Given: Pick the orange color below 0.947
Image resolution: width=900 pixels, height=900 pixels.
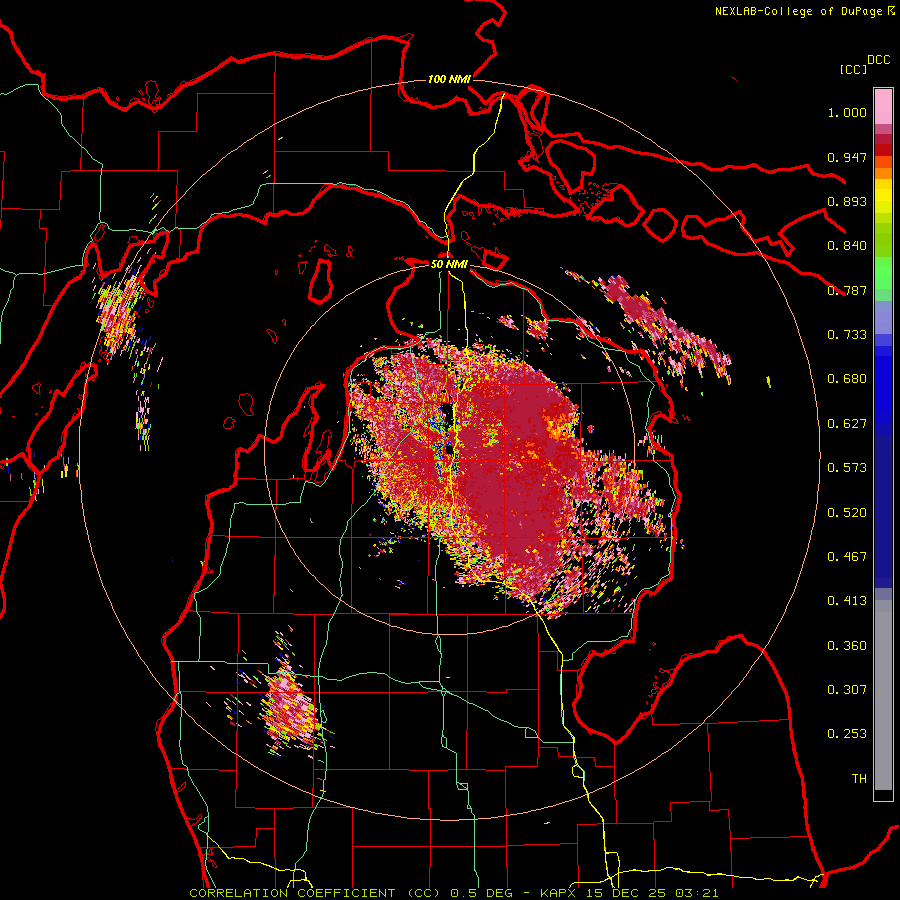Looking at the screenshot, I should [883, 173].
